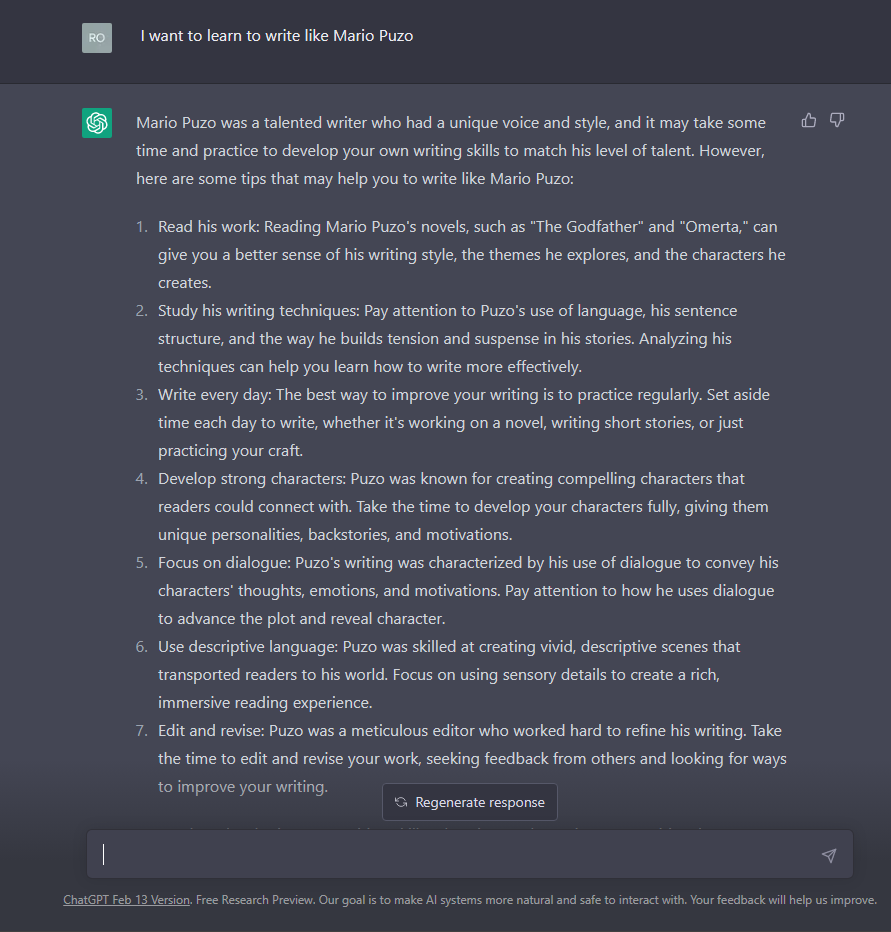Click the thumbs up feedback icon

pos(808,121)
